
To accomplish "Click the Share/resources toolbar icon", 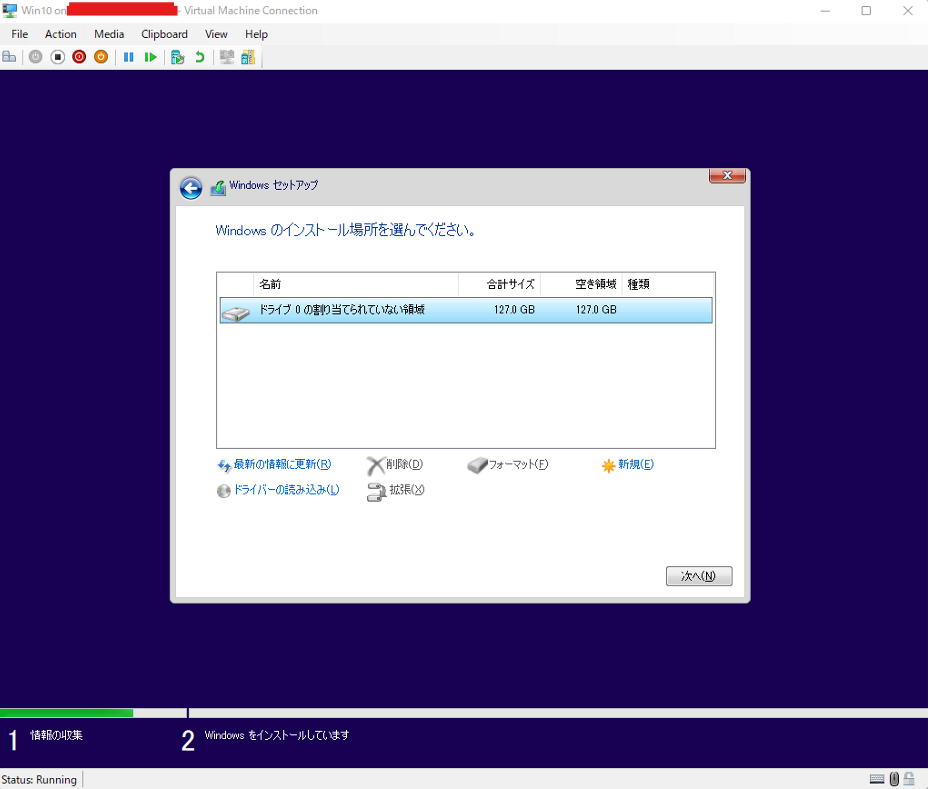I will 248,57.
